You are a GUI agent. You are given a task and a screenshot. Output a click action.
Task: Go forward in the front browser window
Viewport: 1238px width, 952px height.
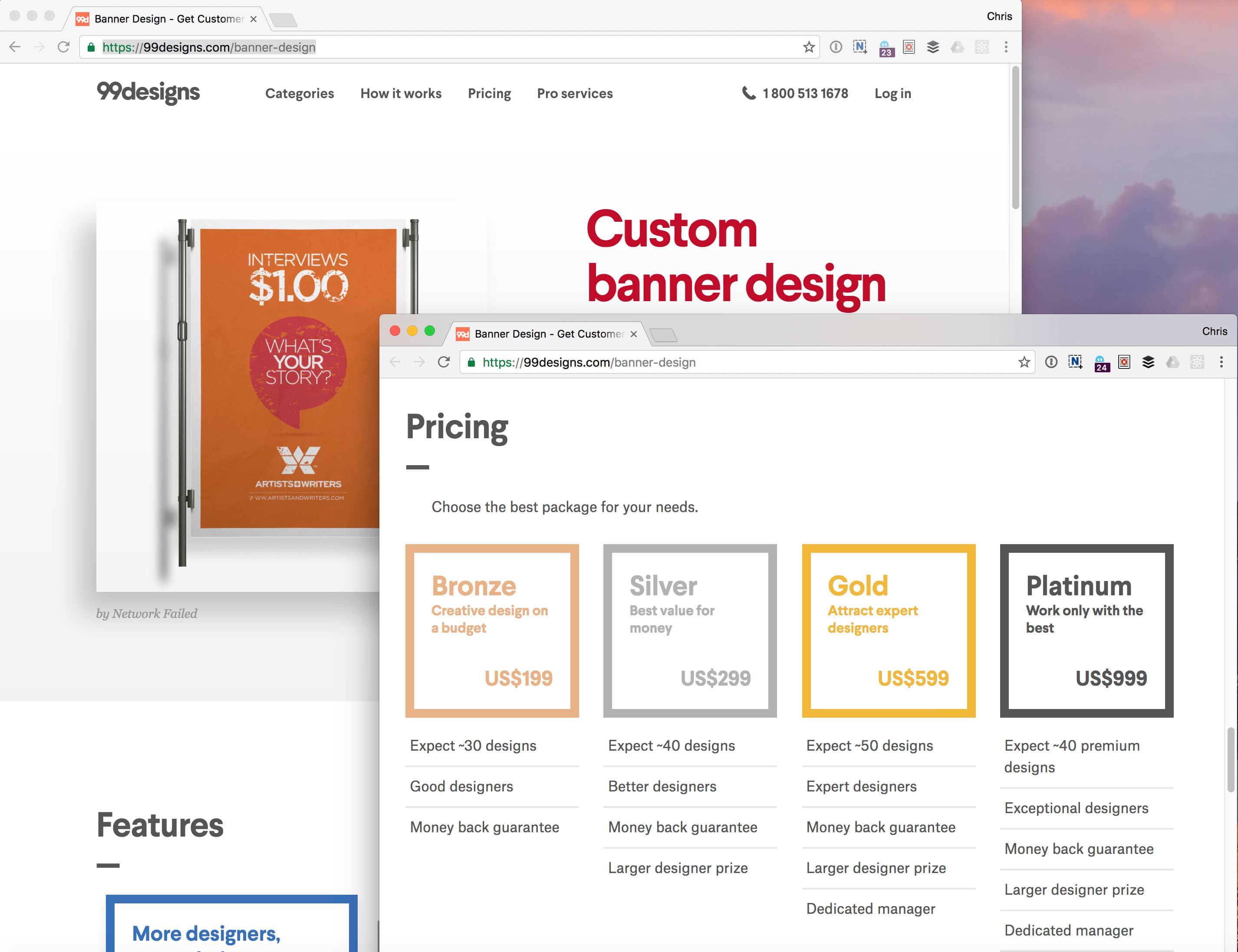pos(419,362)
